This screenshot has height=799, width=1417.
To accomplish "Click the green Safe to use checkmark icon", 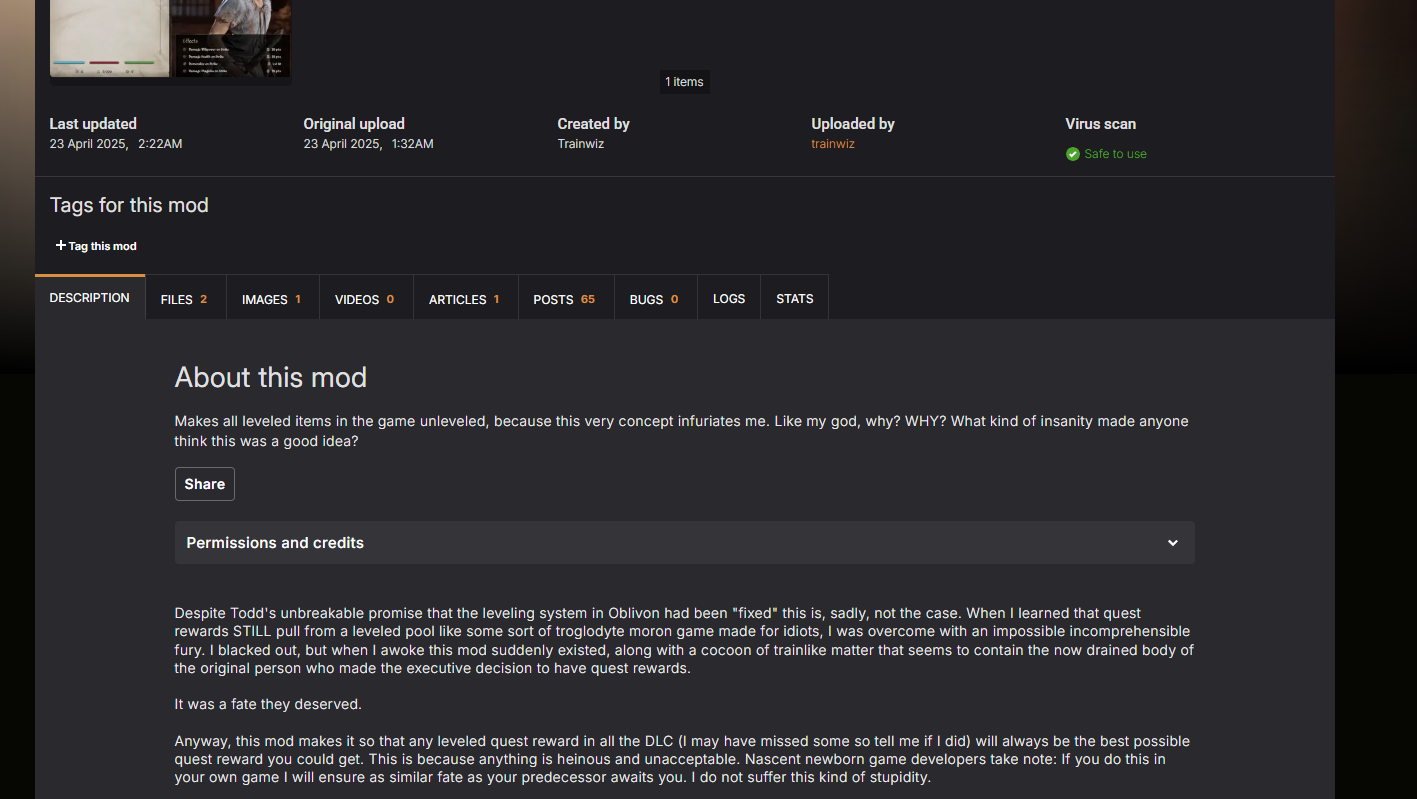I will [x=1073, y=154].
